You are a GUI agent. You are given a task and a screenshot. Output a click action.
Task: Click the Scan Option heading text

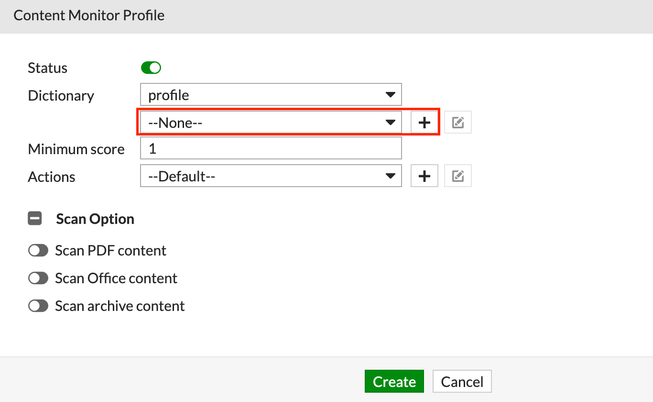pos(95,218)
